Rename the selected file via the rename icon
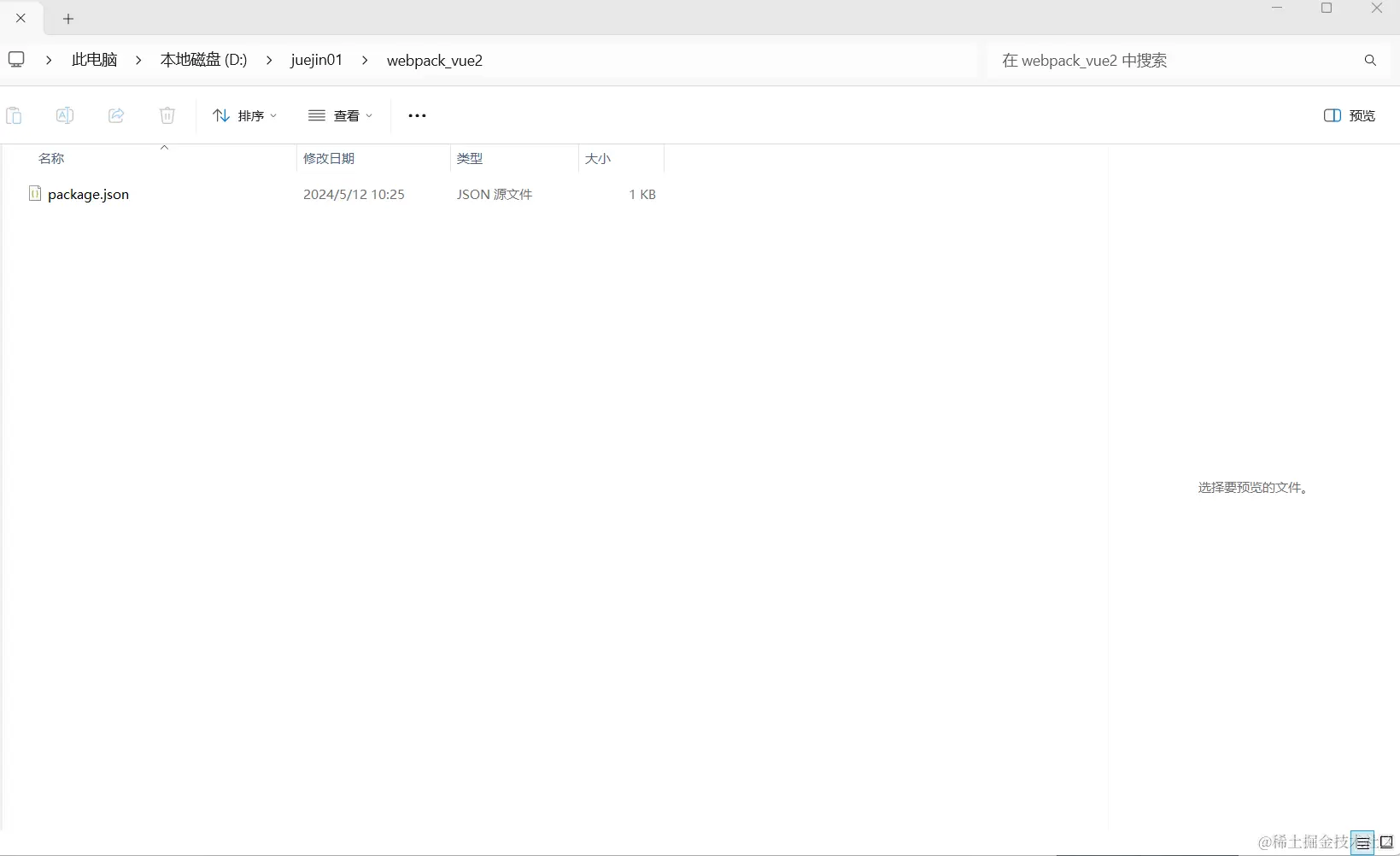 (65, 115)
